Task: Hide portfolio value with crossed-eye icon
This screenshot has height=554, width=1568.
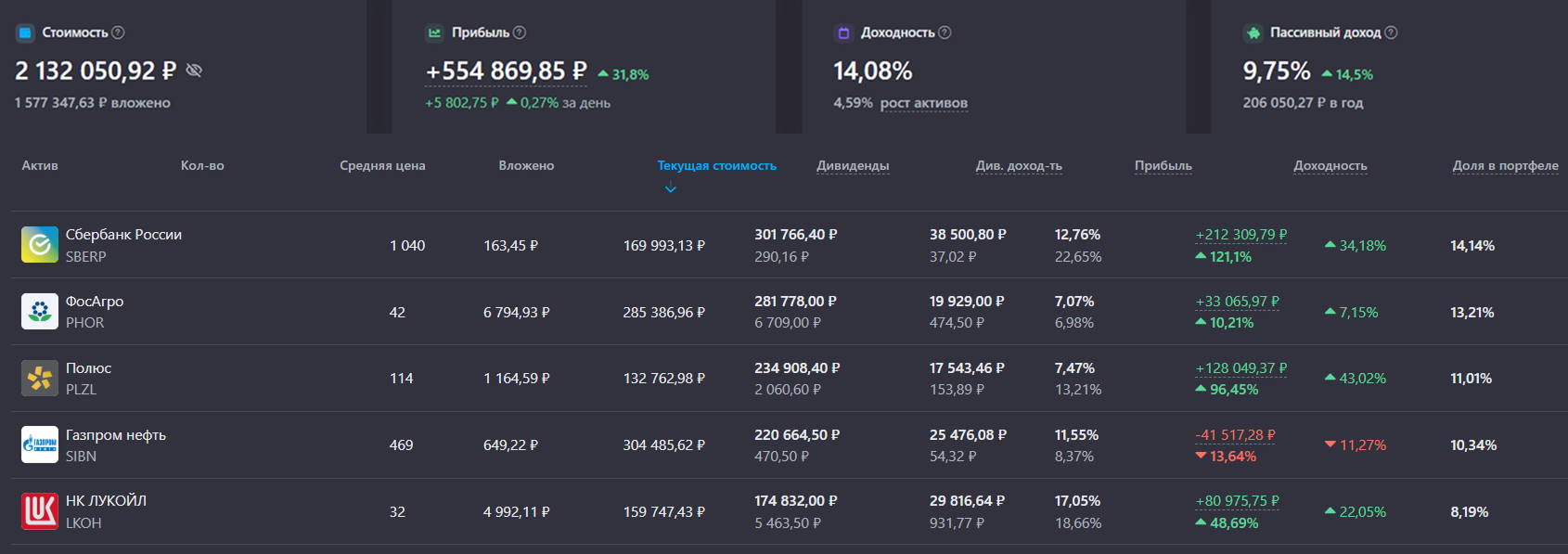Action: pos(194,71)
